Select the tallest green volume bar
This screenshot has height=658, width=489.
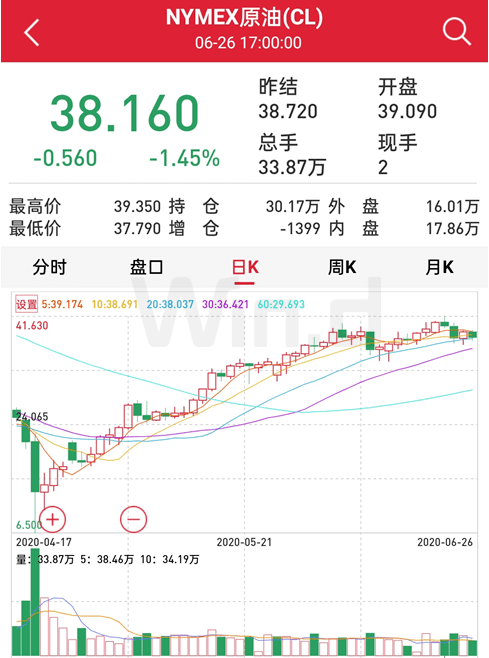click(35, 602)
